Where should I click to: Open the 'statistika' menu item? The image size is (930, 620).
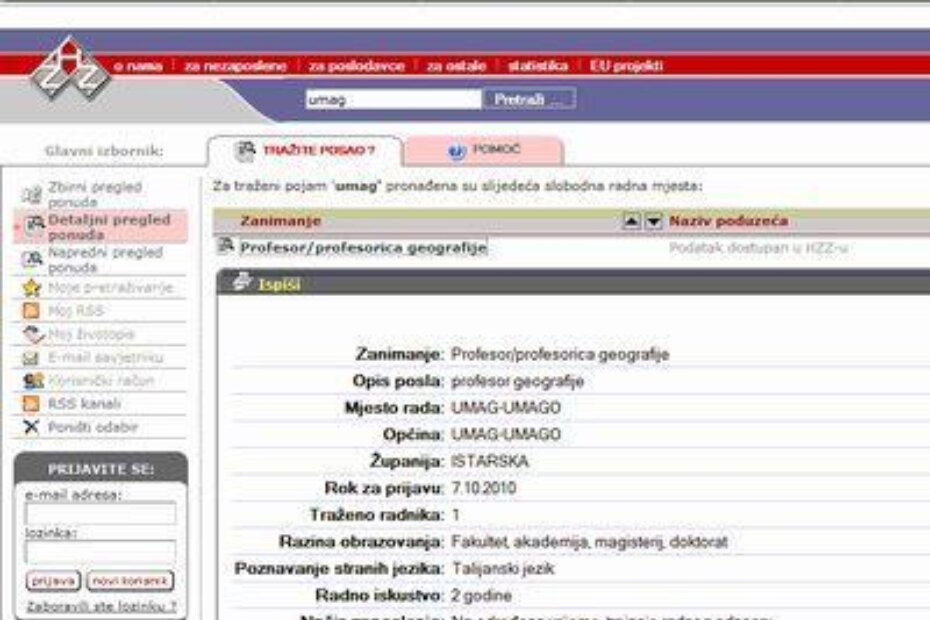(x=537, y=66)
